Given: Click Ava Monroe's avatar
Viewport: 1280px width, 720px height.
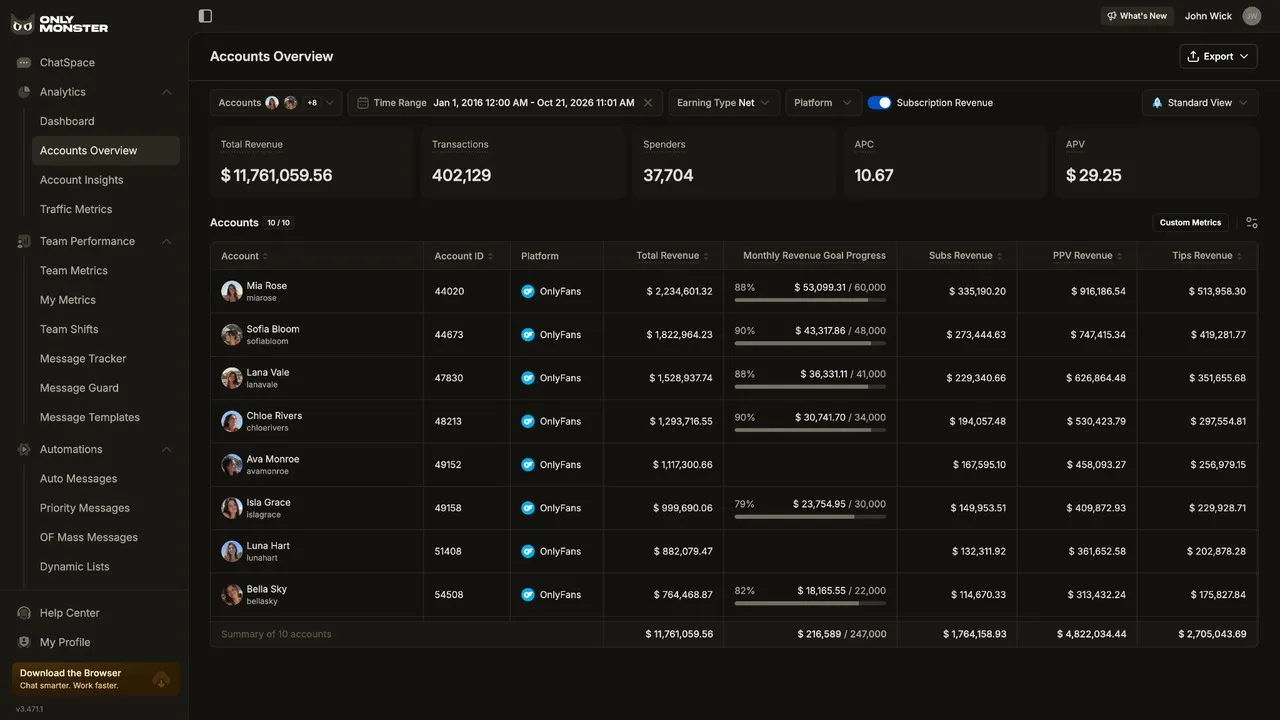Looking at the screenshot, I should pyautogui.click(x=232, y=465).
